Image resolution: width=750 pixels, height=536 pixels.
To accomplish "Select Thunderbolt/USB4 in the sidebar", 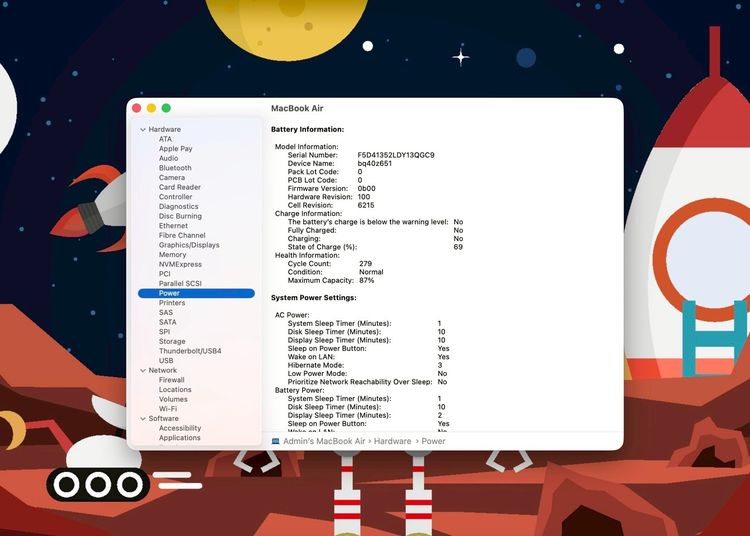I will pos(190,351).
